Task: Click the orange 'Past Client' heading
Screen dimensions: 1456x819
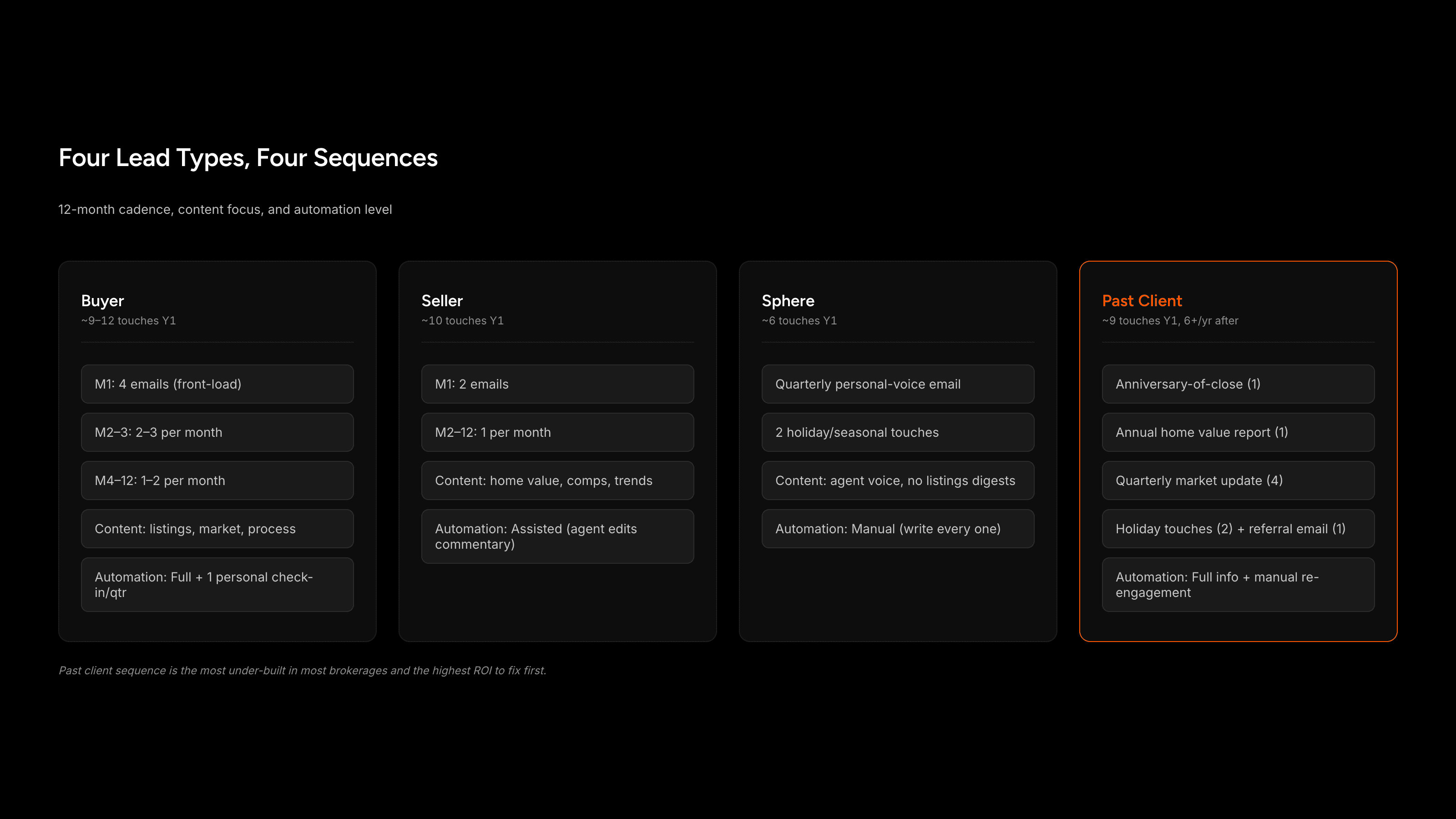Action: [x=1142, y=301]
